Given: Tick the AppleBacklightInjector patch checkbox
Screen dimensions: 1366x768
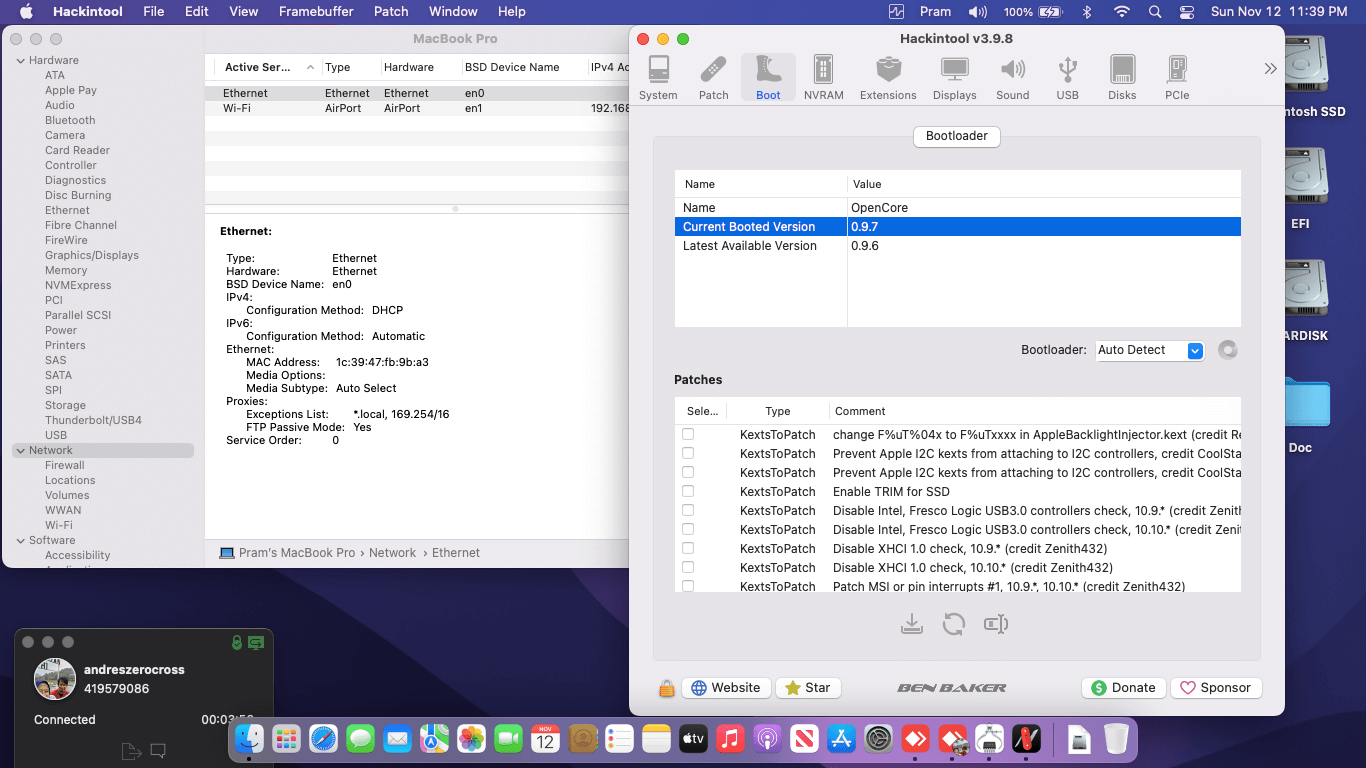Looking at the screenshot, I should click(688, 434).
